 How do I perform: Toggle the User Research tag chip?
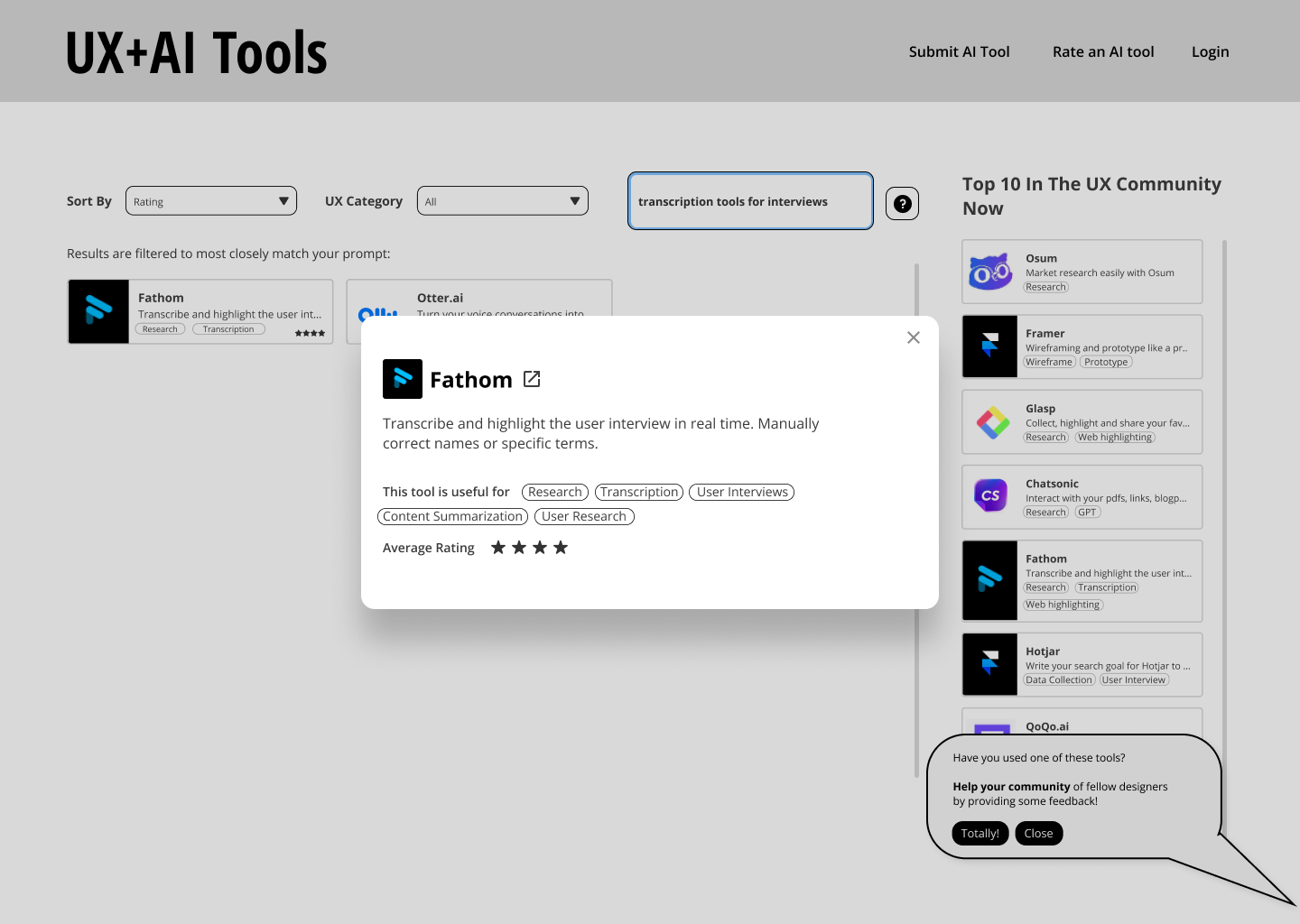click(584, 516)
